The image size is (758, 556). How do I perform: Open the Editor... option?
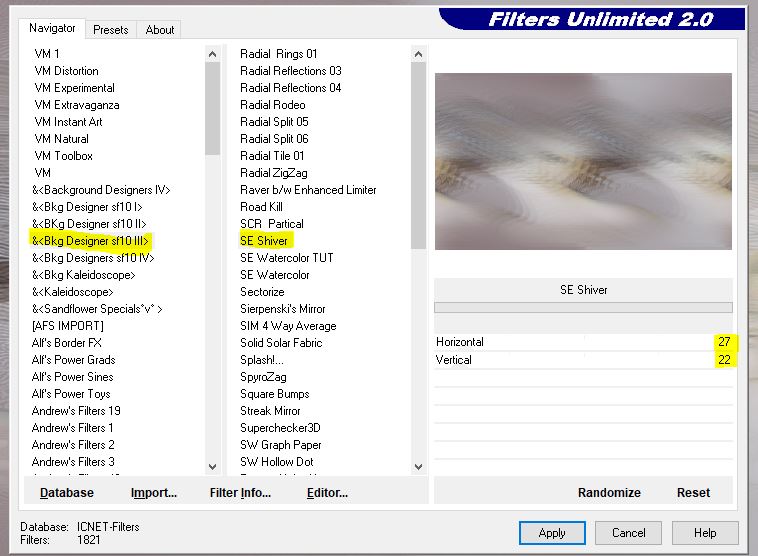pos(327,492)
